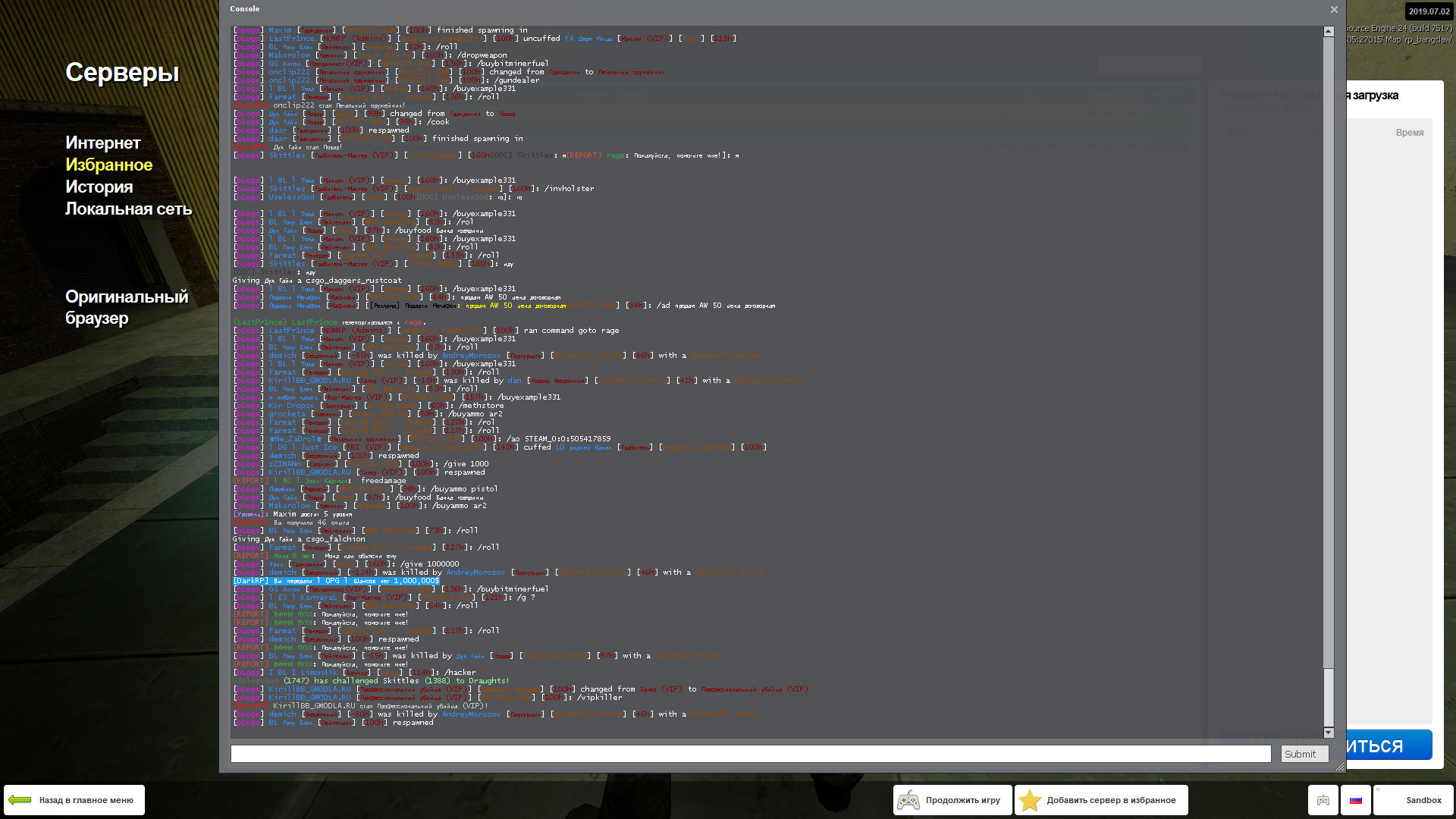The image size is (1456, 819).
Task: Click the '/give 1000000' log line
Action: [346, 564]
